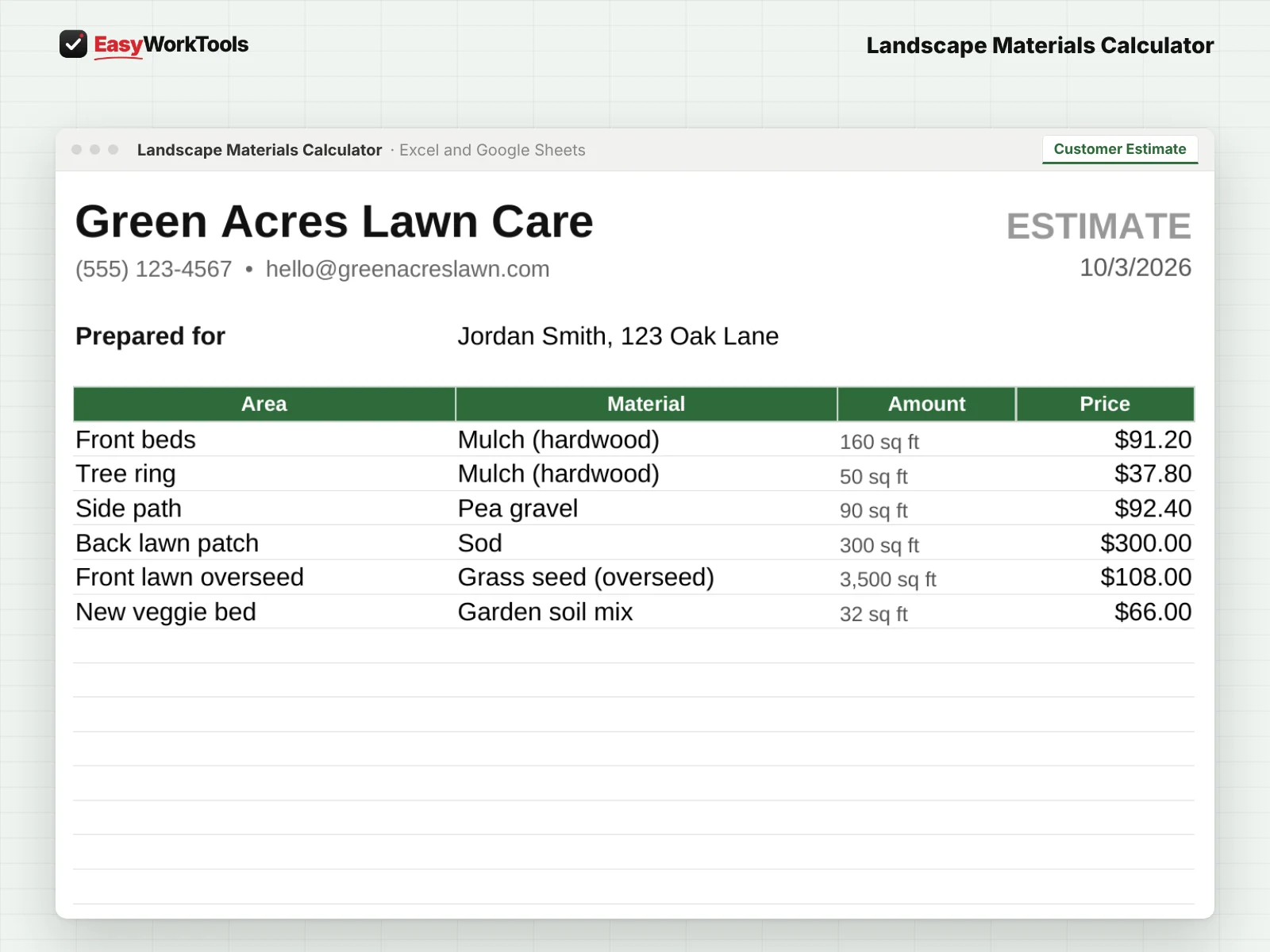
Task: Open the Customer Estimate tab
Action: coord(1120,149)
